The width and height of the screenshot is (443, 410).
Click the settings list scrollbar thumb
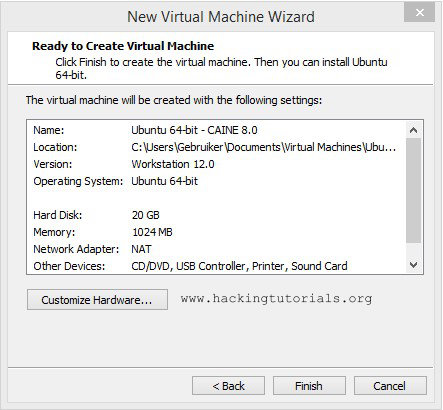(x=414, y=190)
